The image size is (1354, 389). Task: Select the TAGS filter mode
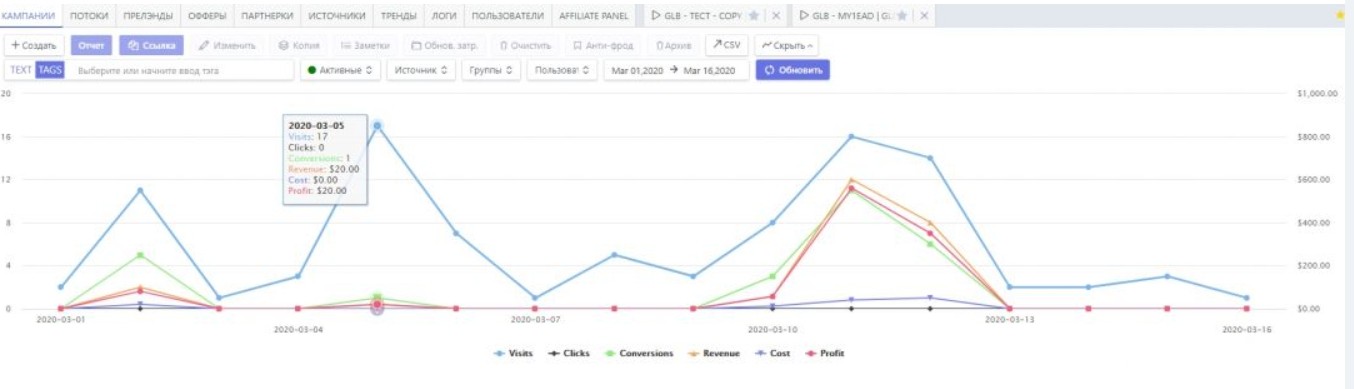[50, 70]
